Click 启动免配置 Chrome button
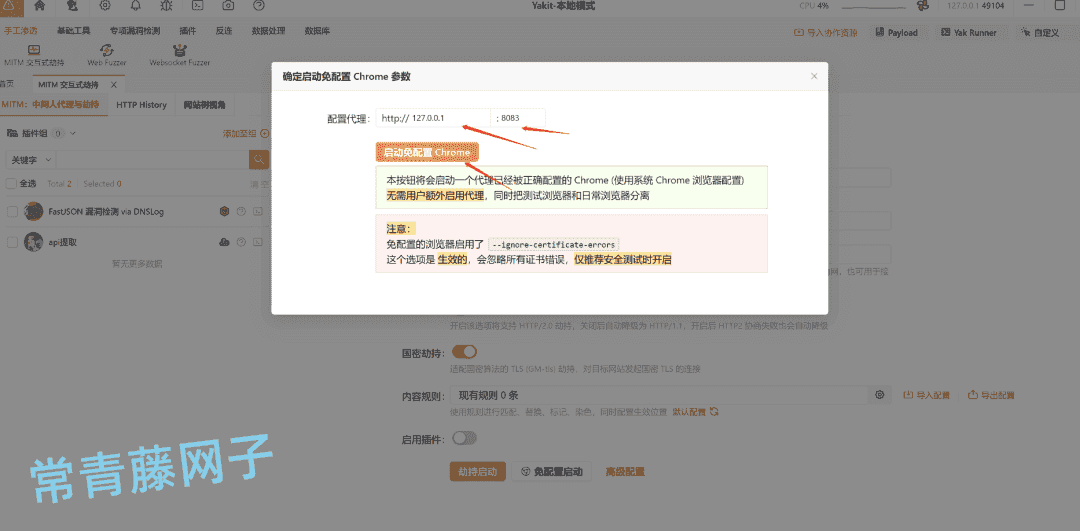 click(427, 152)
